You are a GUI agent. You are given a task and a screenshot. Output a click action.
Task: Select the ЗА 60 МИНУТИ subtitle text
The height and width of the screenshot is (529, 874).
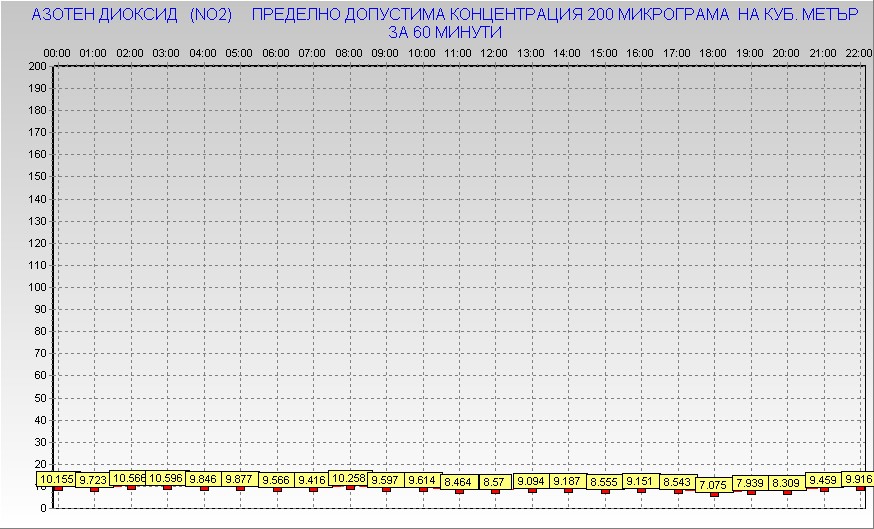(x=444, y=32)
